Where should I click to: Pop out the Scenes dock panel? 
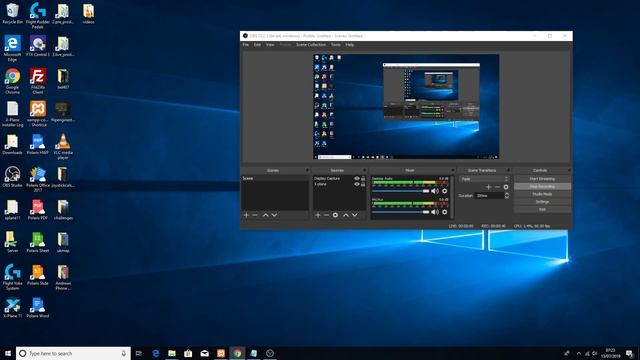coord(307,170)
